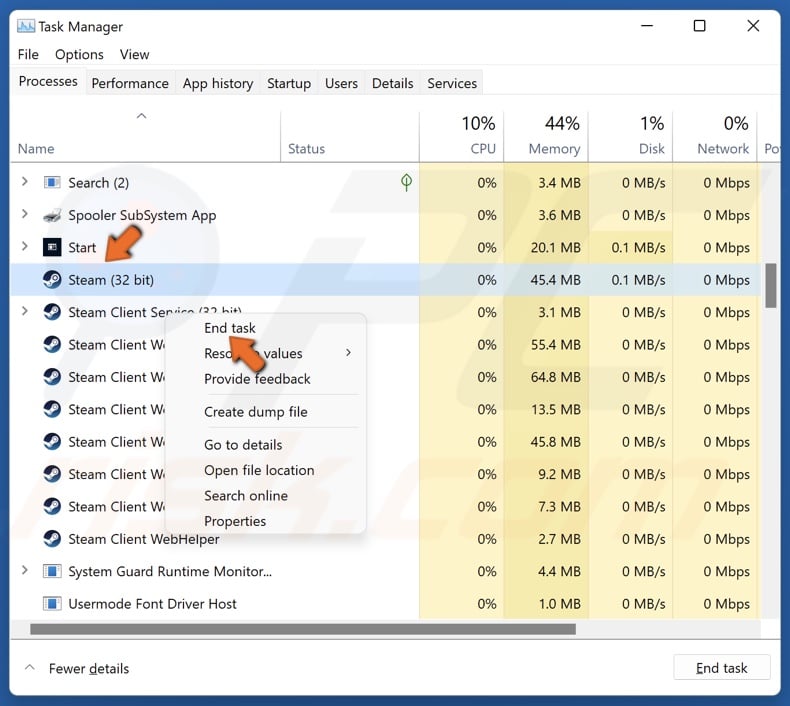The image size is (790, 706).
Task: Click Steam icon in 64.8 MB row
Action: [x=52, y=377]
